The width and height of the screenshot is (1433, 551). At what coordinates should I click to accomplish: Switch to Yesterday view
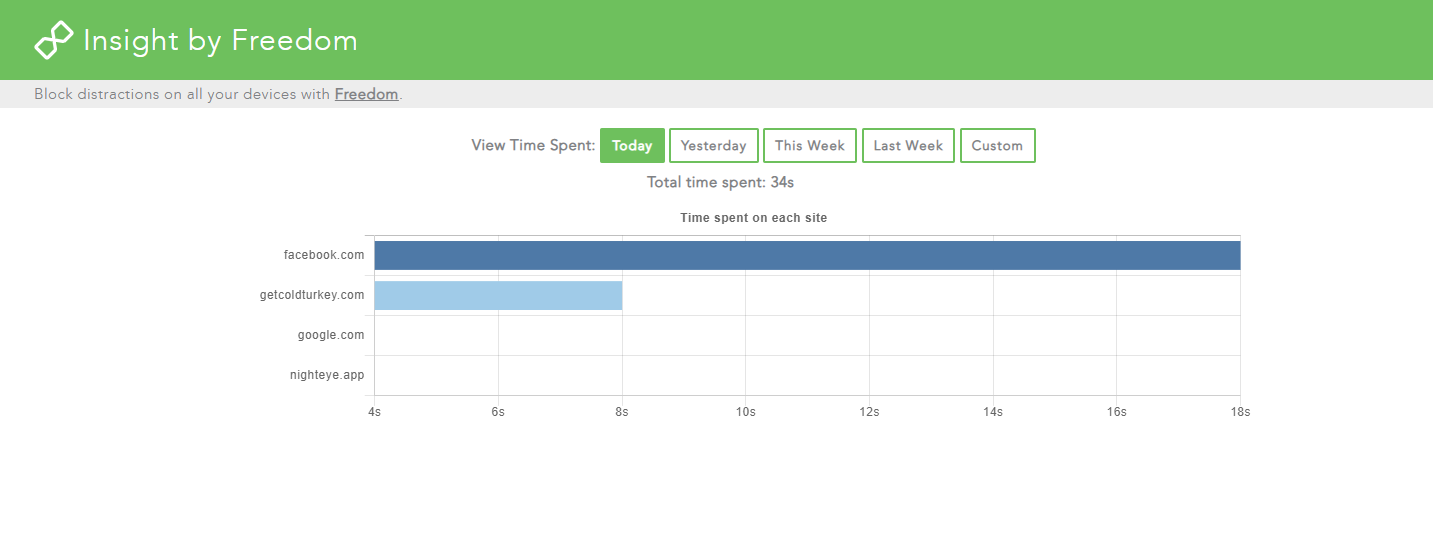click(x=713, y=145)
